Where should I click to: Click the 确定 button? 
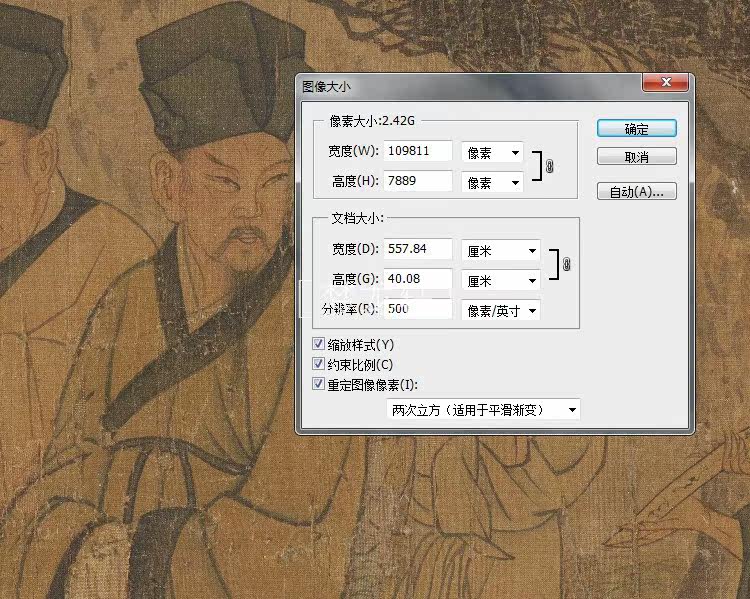click(637, 128)
